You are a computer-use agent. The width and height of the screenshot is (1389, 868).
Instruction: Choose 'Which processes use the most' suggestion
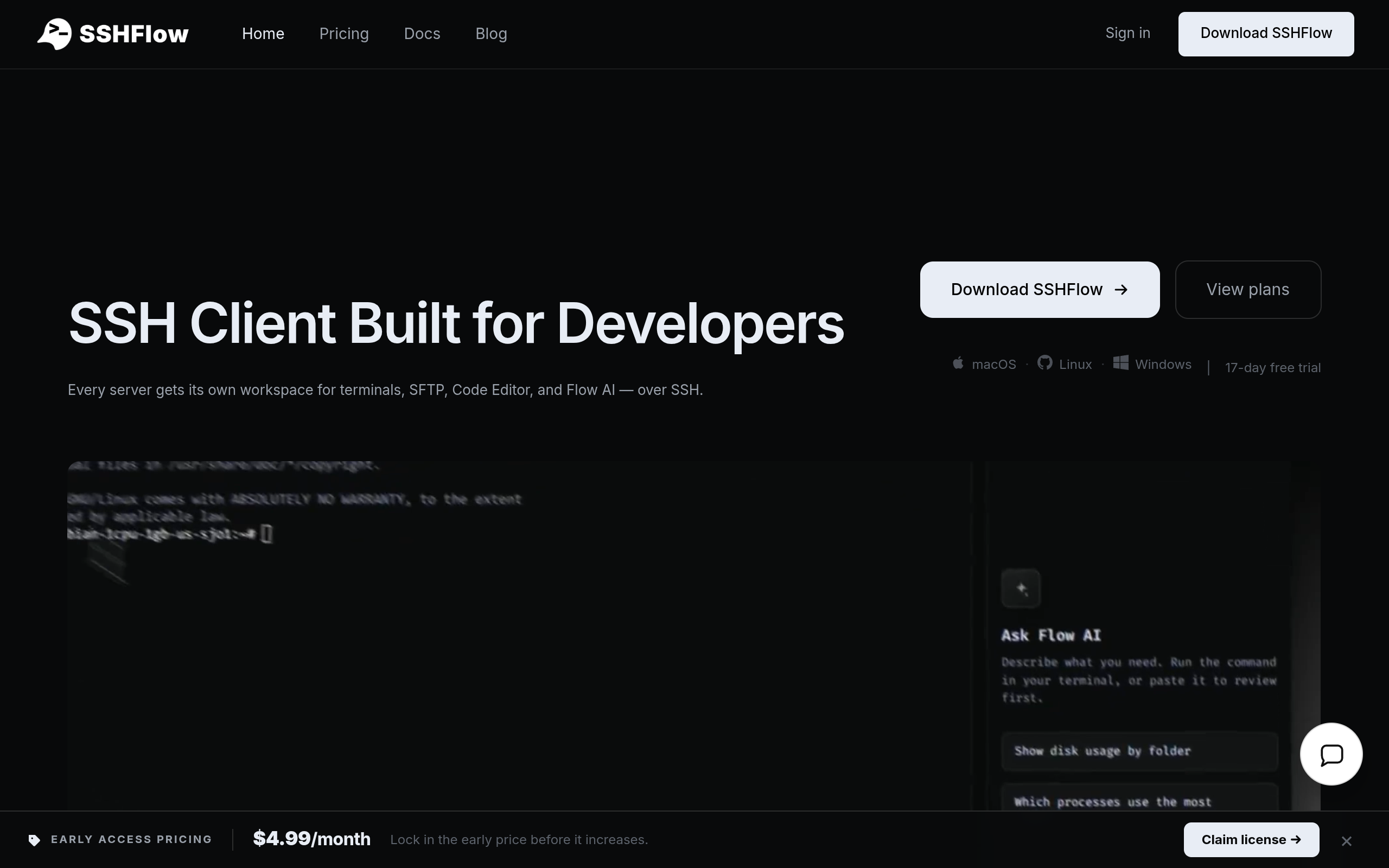tap(1139, 797)
